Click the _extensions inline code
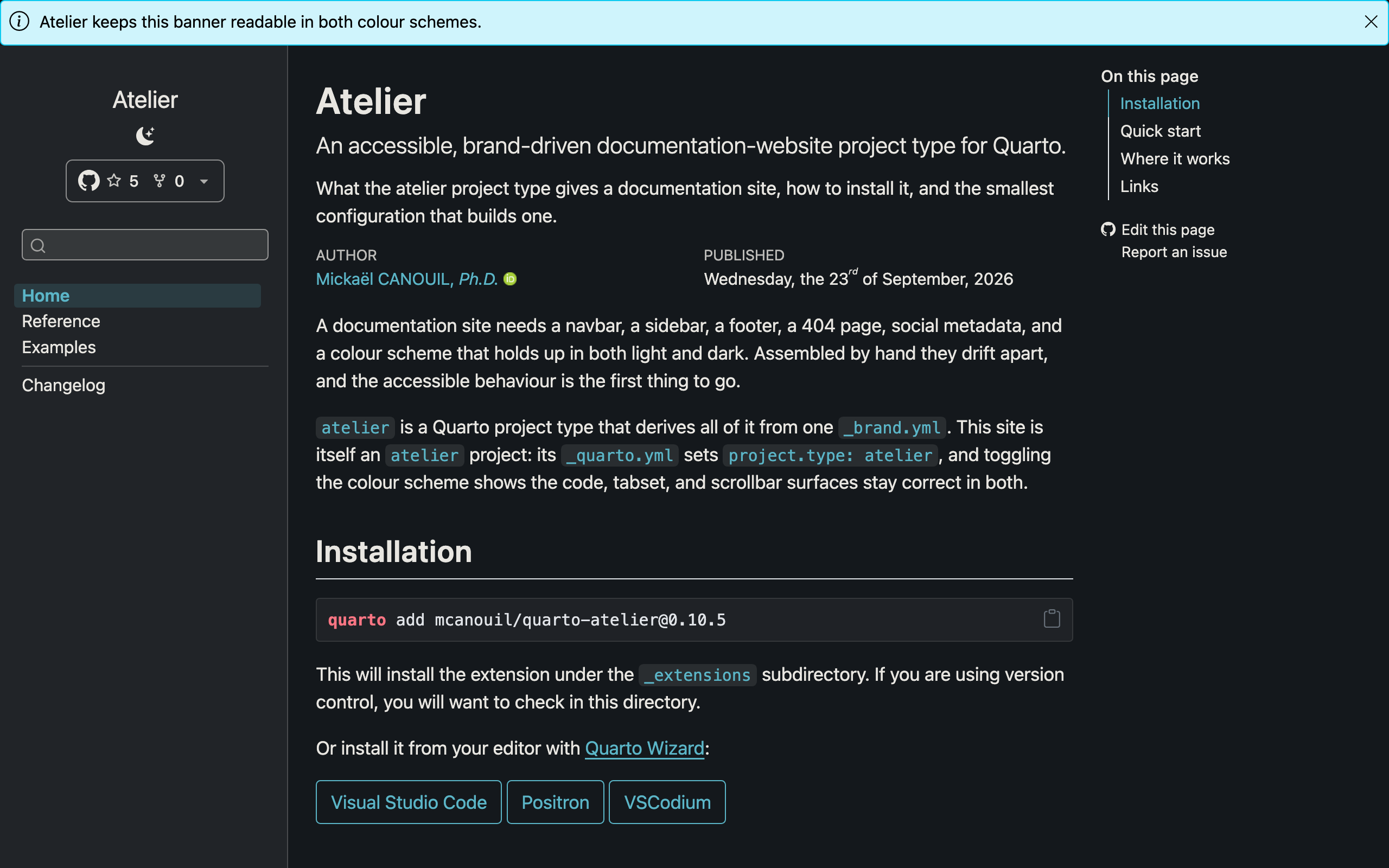Image resolution: width=1389 pixels, height=868 pixels. point(697,675)
